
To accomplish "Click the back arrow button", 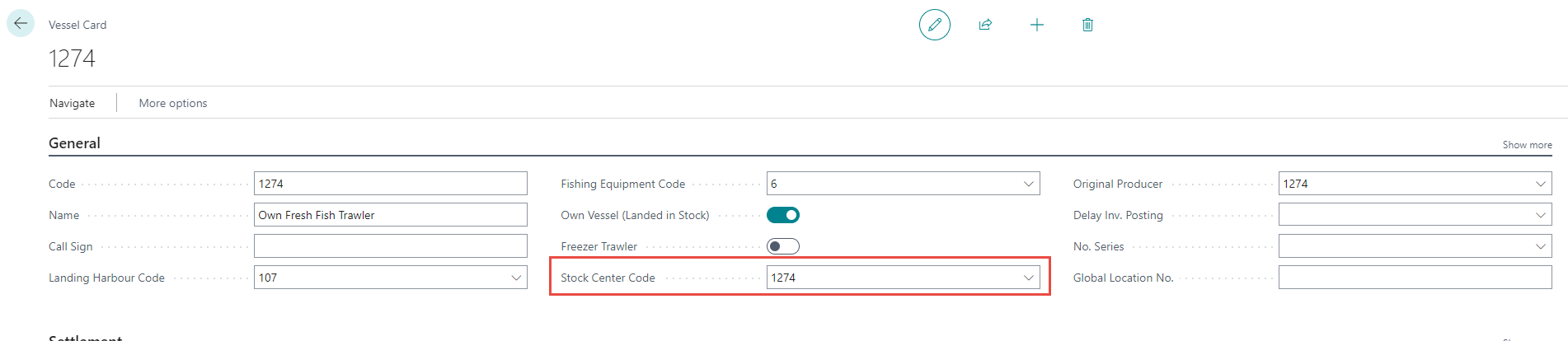I will (x=21, y=24).
